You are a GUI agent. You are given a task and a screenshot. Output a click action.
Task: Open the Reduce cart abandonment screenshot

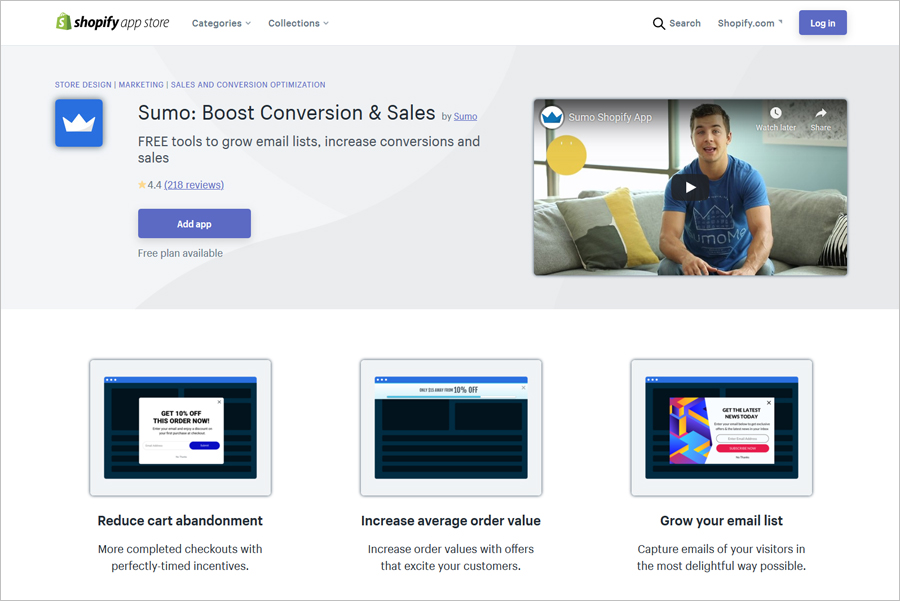point(180,428)
